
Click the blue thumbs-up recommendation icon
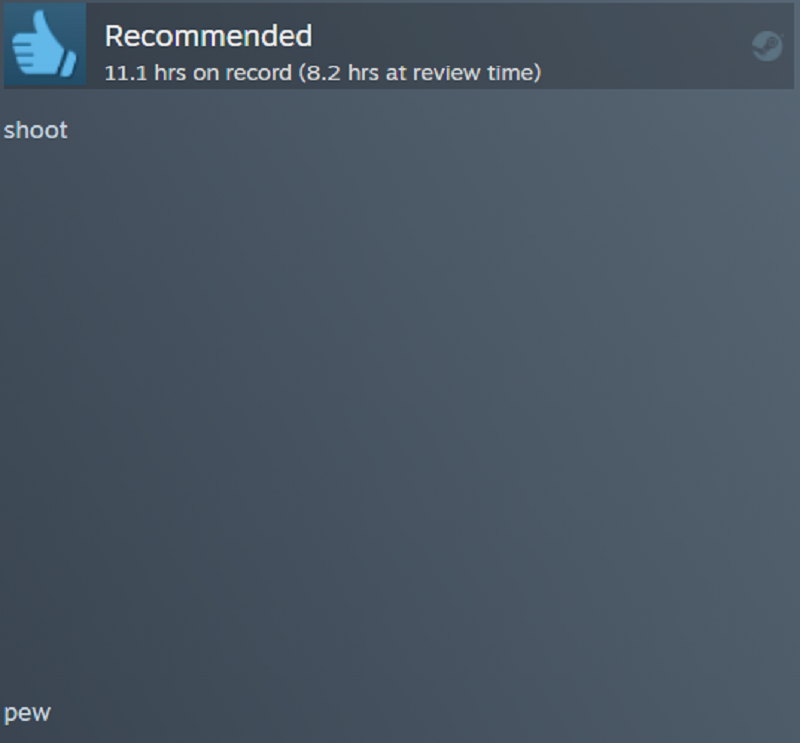(45, 44)
